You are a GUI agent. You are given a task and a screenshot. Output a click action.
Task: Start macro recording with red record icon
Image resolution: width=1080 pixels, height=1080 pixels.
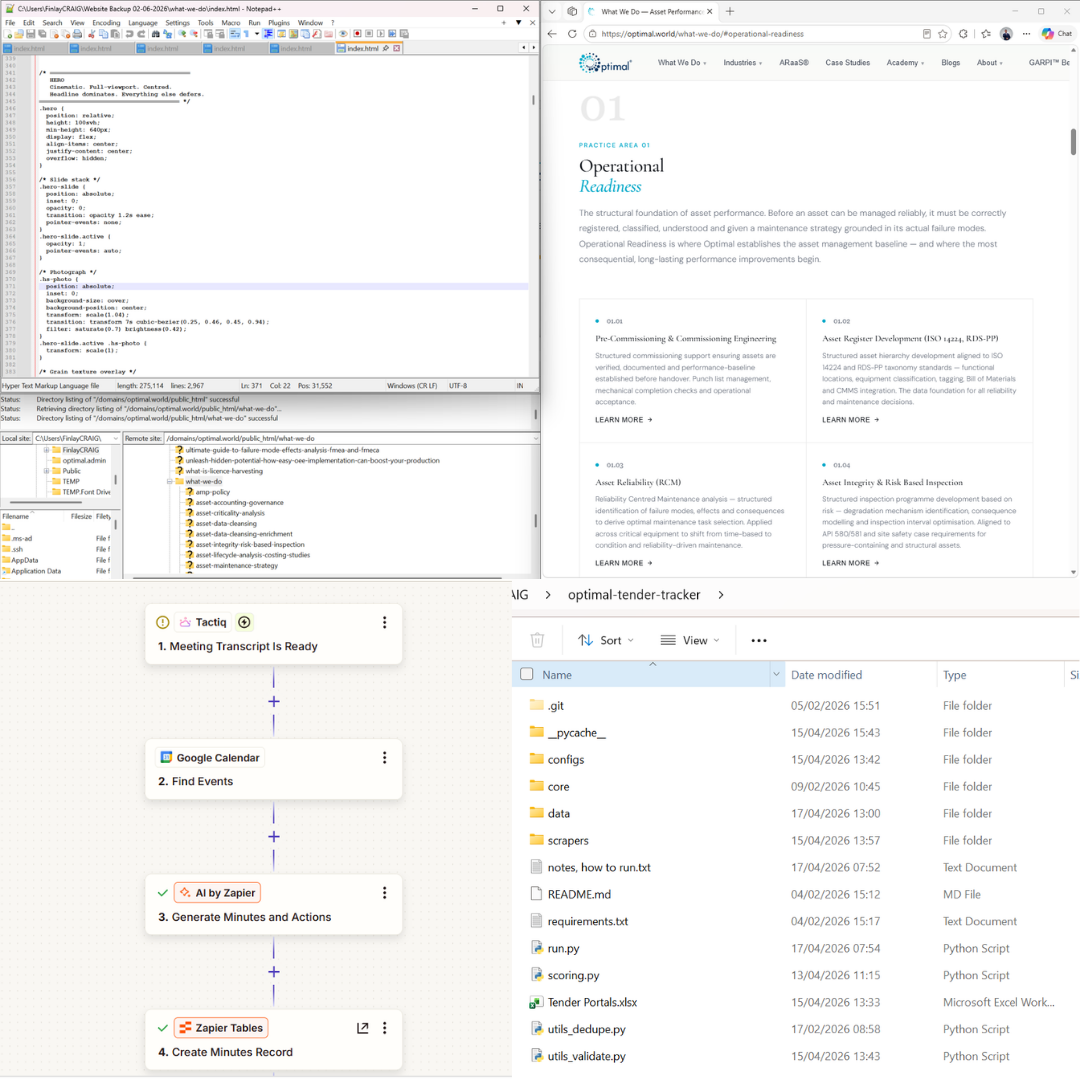click(357, 34)
